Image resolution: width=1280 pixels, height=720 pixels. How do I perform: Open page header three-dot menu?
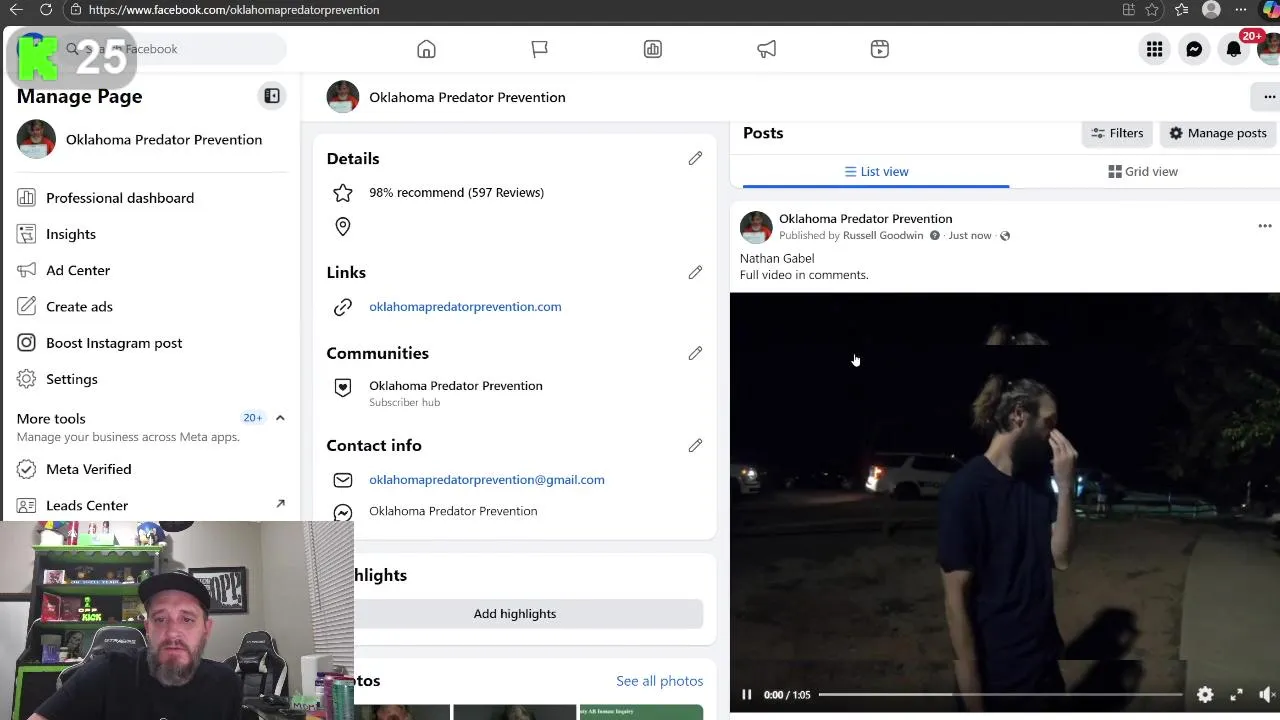coord(1268,97)
